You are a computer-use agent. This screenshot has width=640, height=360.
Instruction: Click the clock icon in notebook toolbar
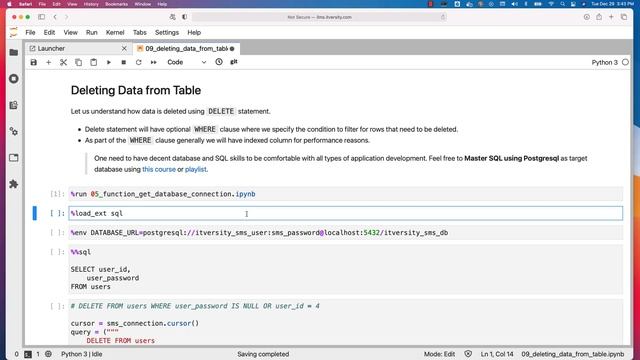pyautogui.click(x=219, y=62)
